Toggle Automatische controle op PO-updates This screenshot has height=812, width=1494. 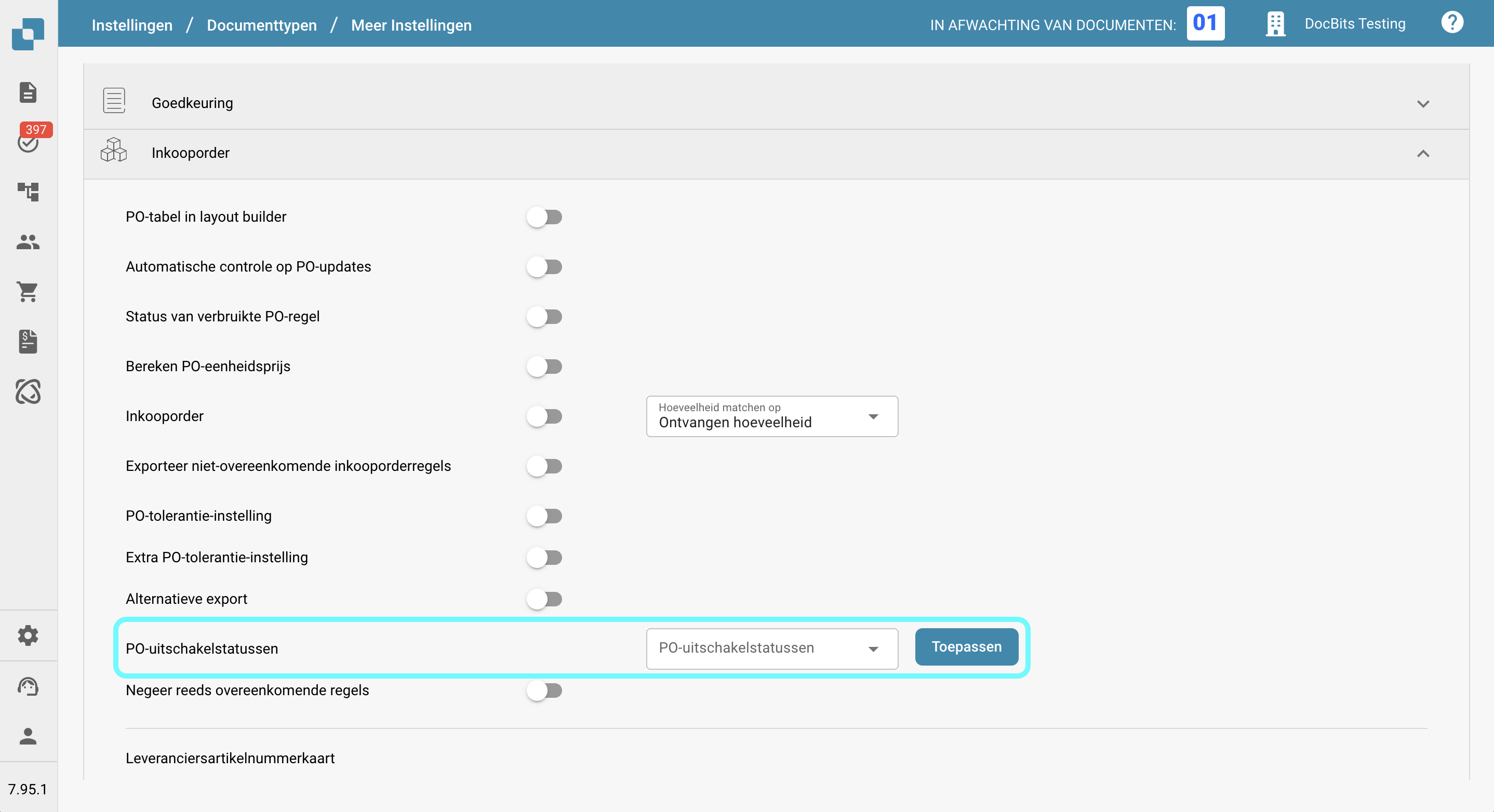pos(544,267)
